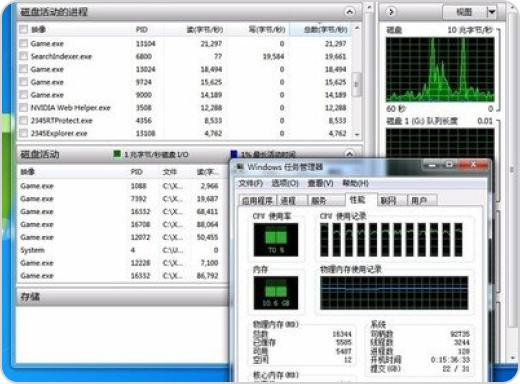Switch to the Users tab in Task Manager

click(x=419, y=200)
